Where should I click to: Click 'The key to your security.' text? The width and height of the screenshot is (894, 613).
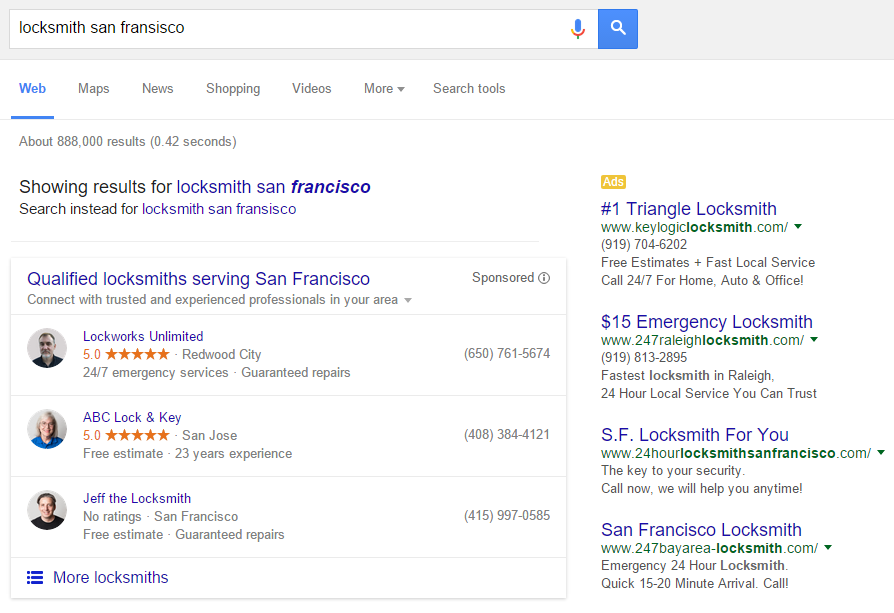pyautogui.click(x=673, y=470)
